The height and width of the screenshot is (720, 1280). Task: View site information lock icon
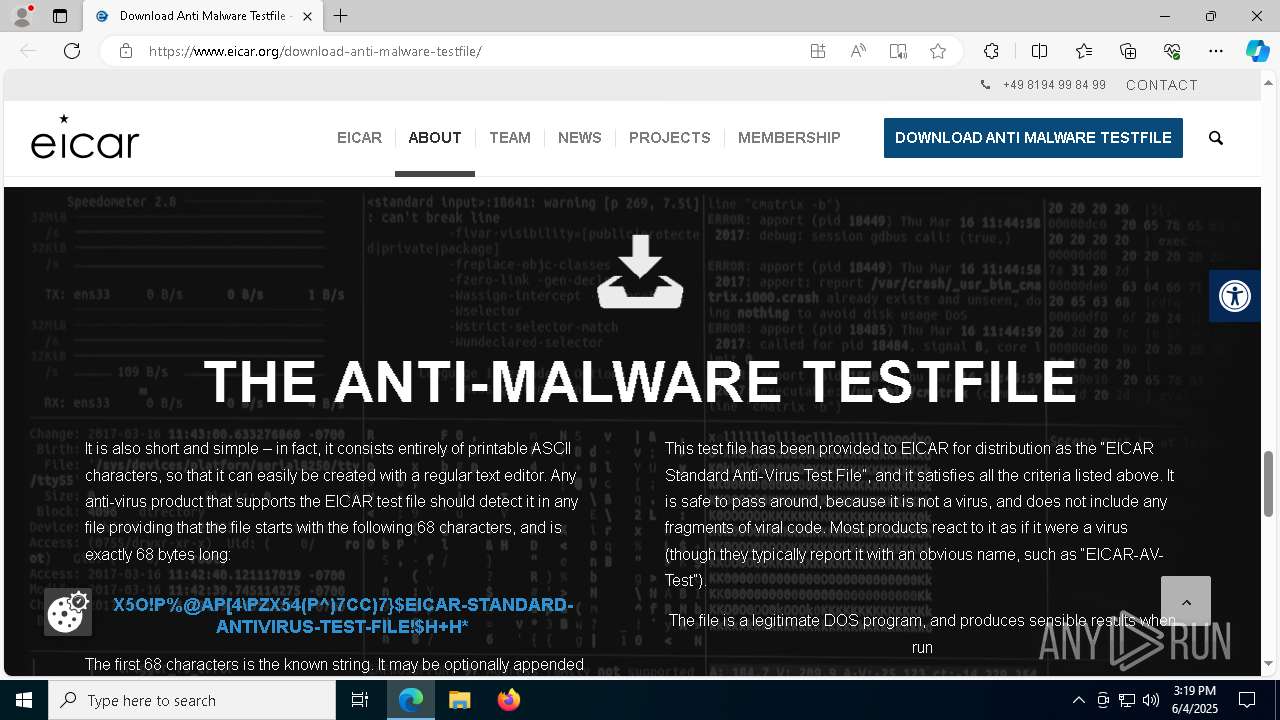pyautogui.click(x=126, y=51)
